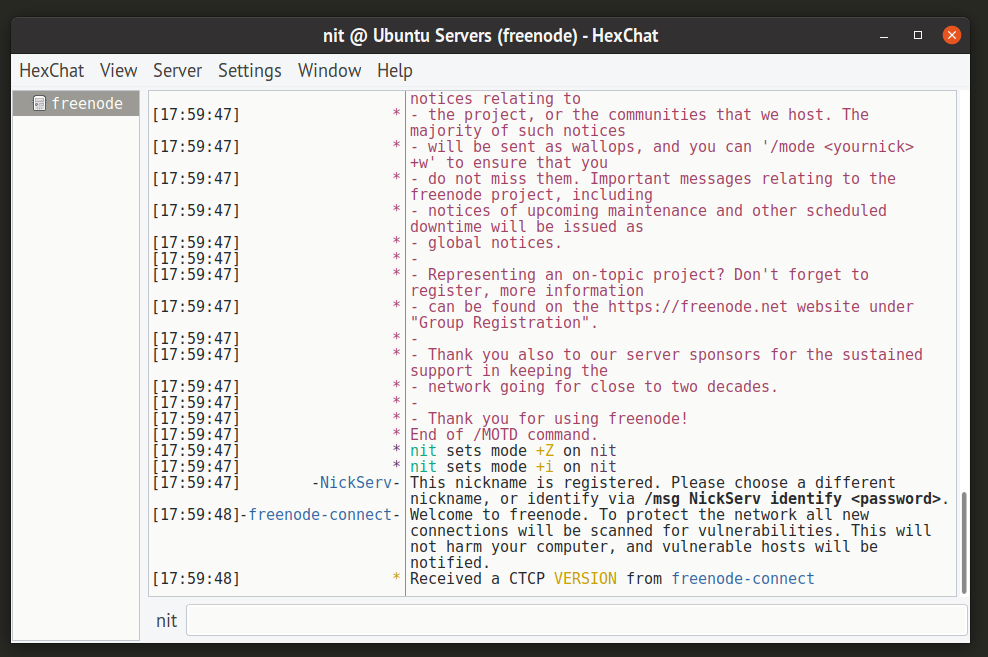This screenshot has width=988, height=657.
Task: Close the HexChat window
Action: (952, 35)
